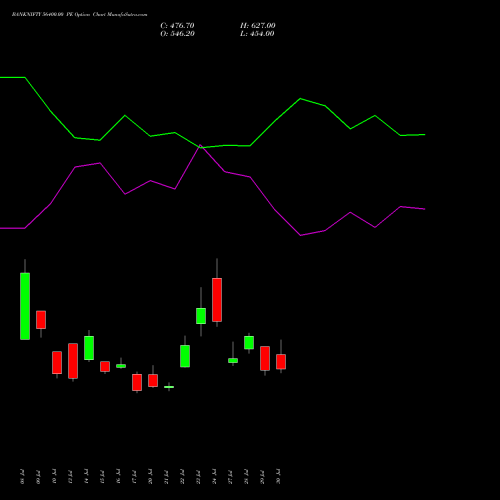Select the close value C: 476.70
Image resolution: width=500 pixels, height=500 pixels.
point(177,26)
